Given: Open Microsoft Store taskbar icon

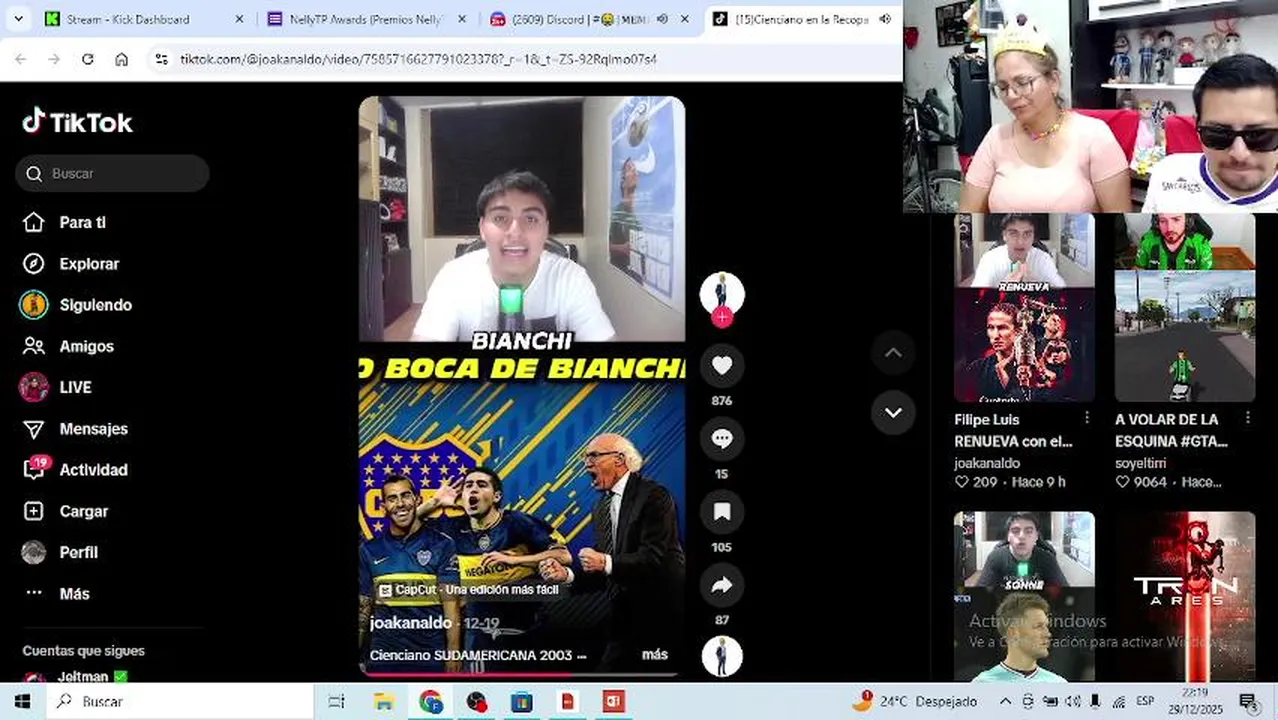Looking at the screenshot, I should 522,701.
